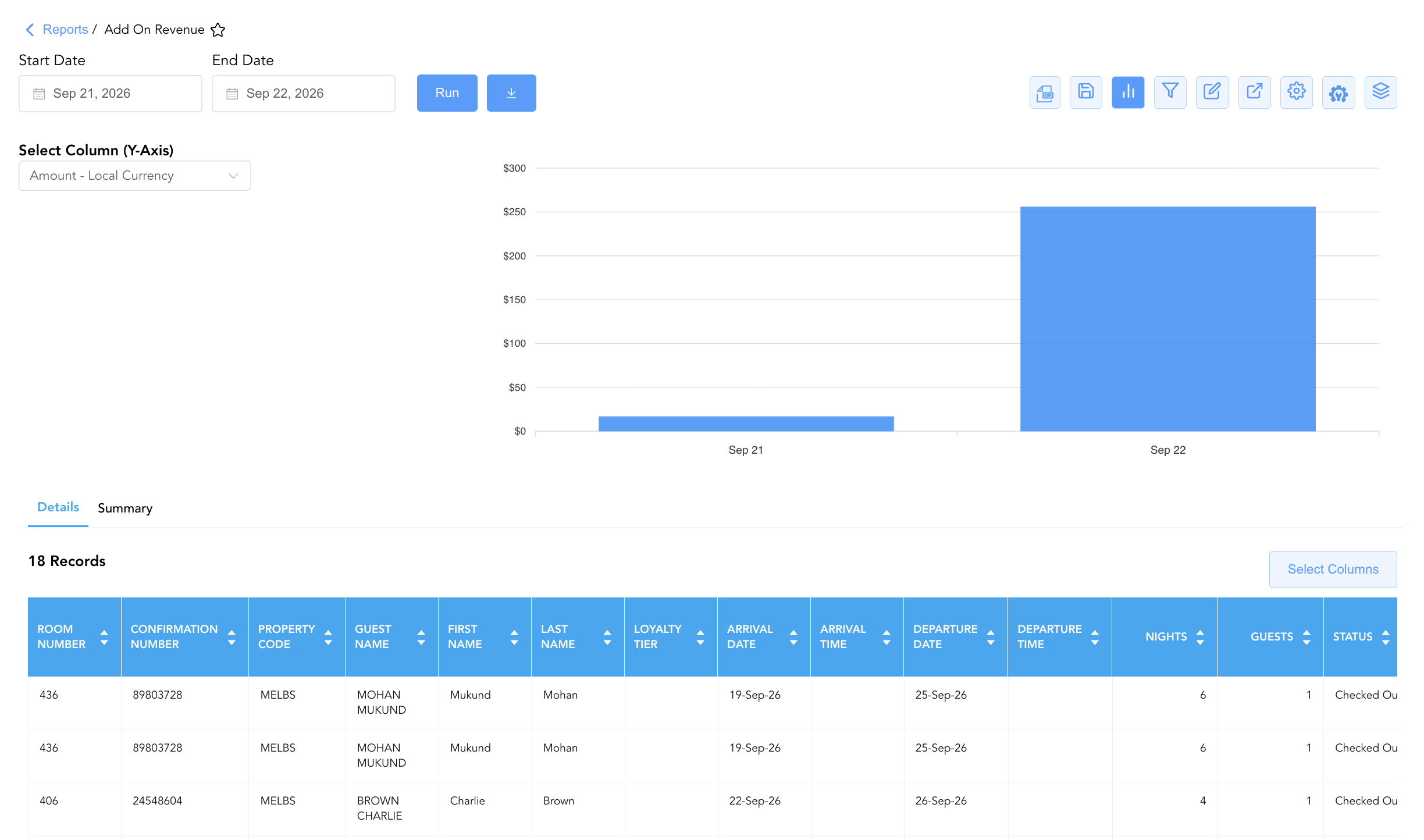Sort by Property Code arrows
1424x840 pixels.
tap(328, 638)
